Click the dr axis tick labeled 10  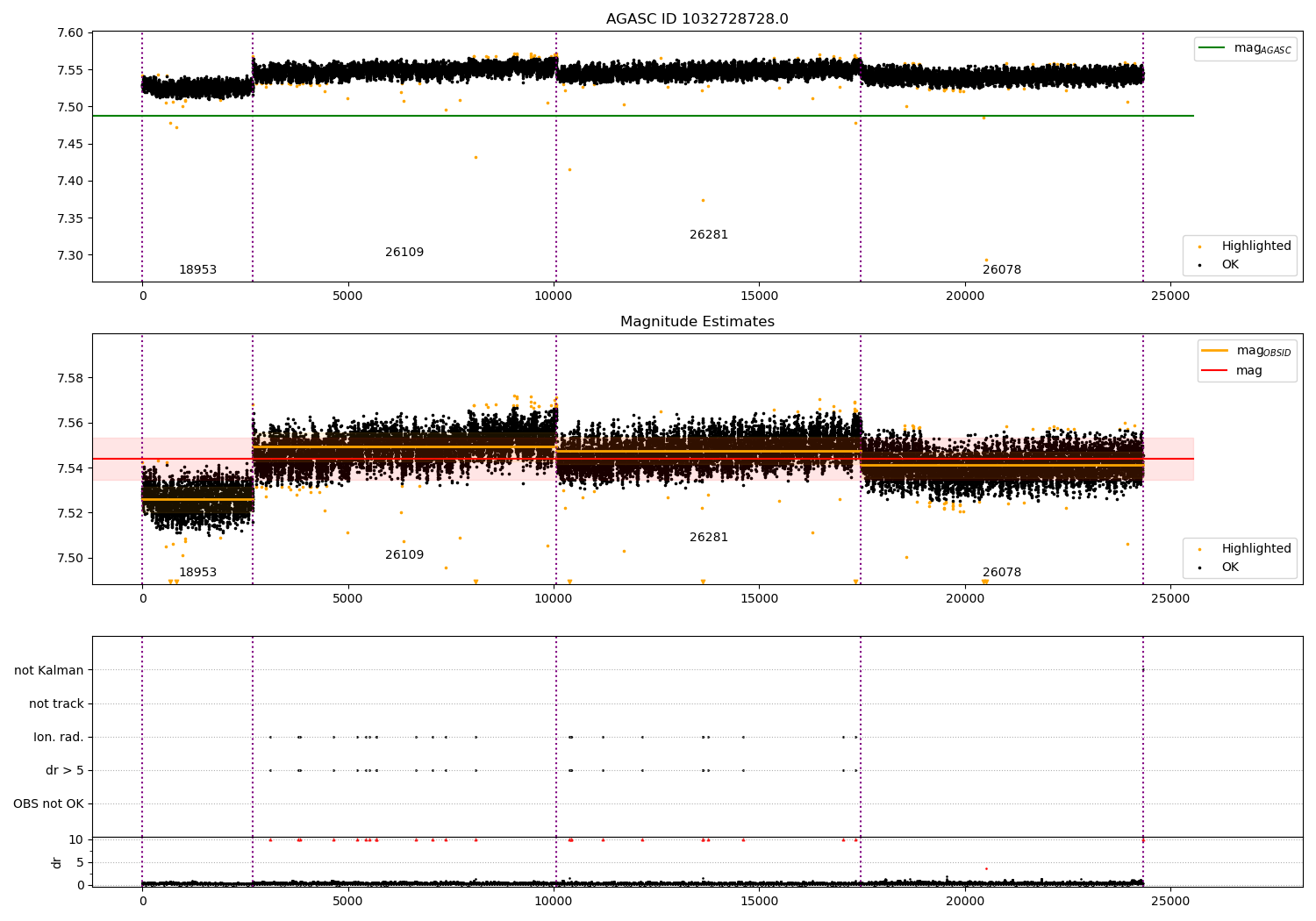[x=76, y=839]
